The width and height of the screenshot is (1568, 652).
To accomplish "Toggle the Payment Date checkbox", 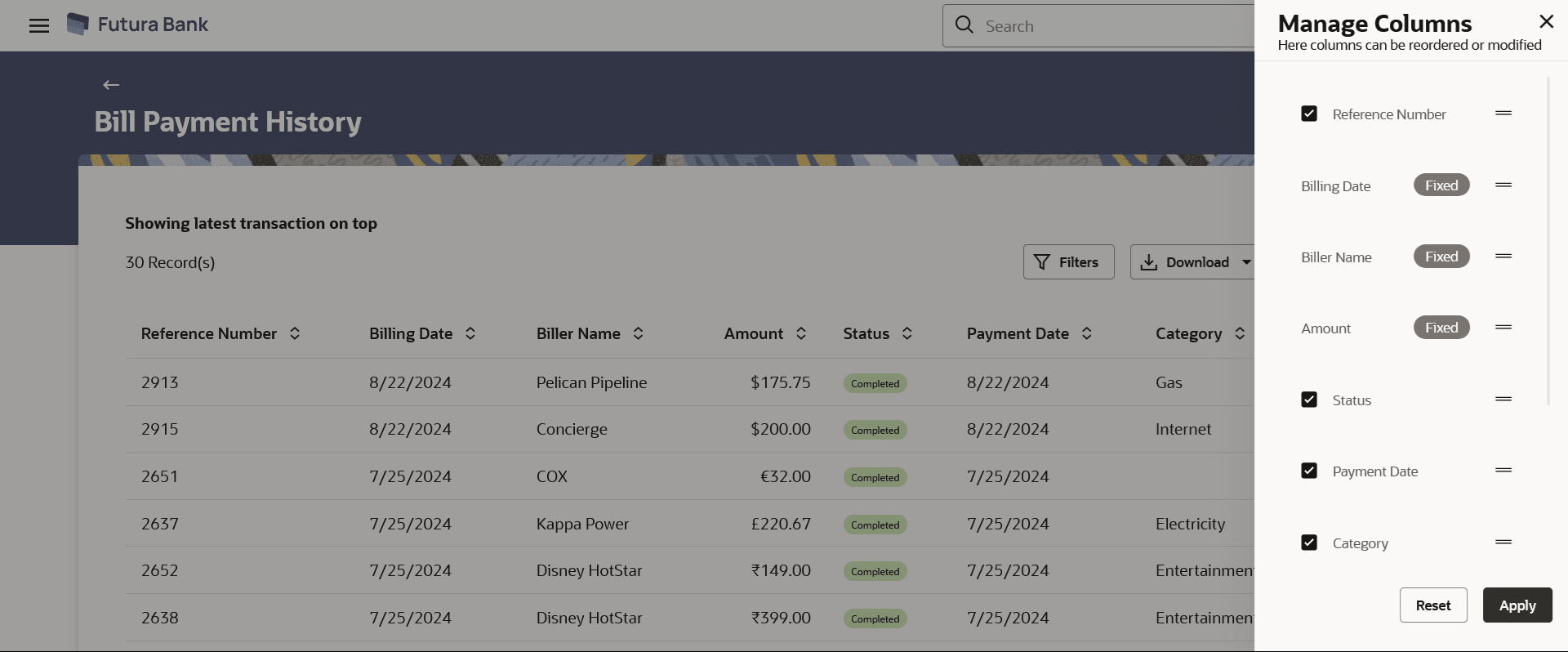I will click(1309, 471).
